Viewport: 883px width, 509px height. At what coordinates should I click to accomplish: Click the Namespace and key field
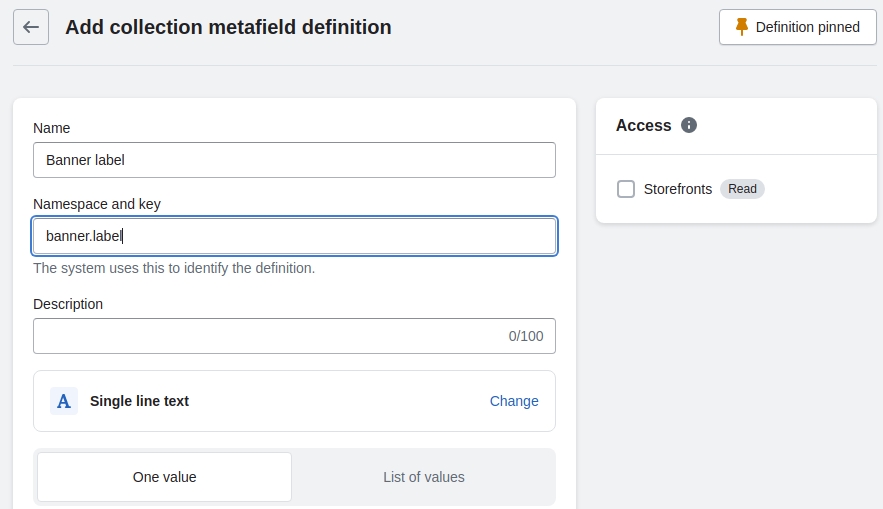(294, 236)
